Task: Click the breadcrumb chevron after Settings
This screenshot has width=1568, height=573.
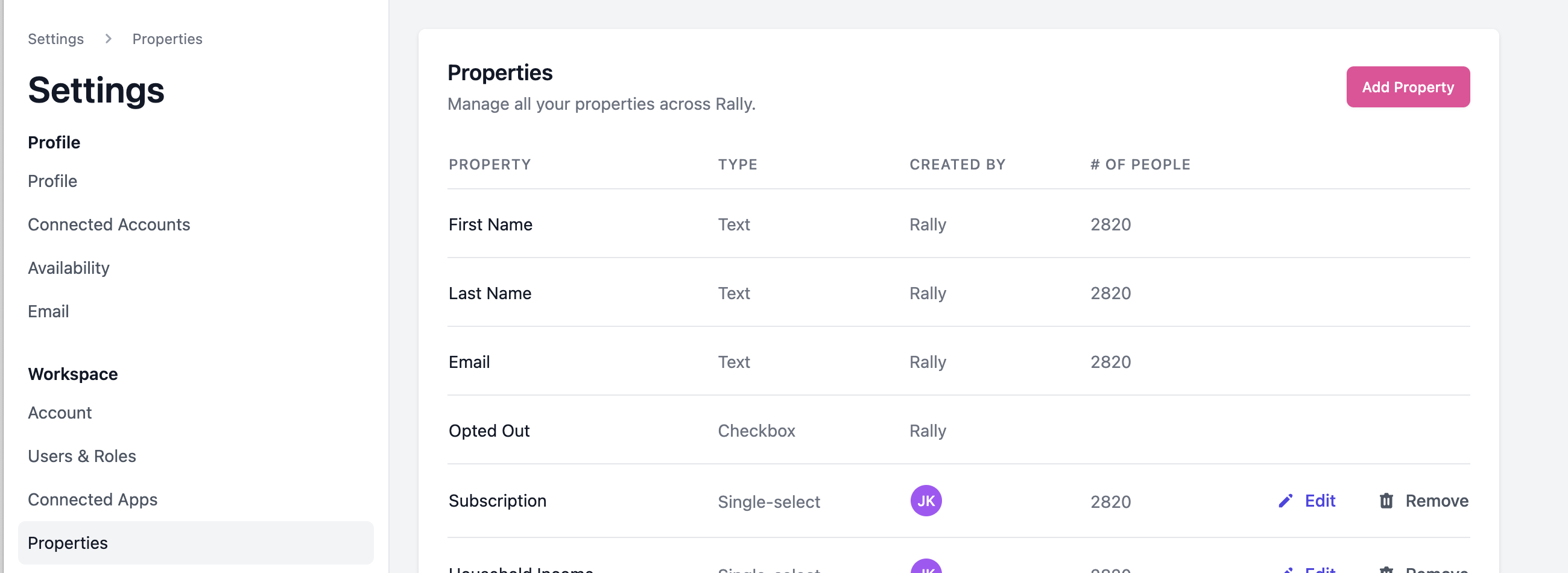Action: pos(109,39)
